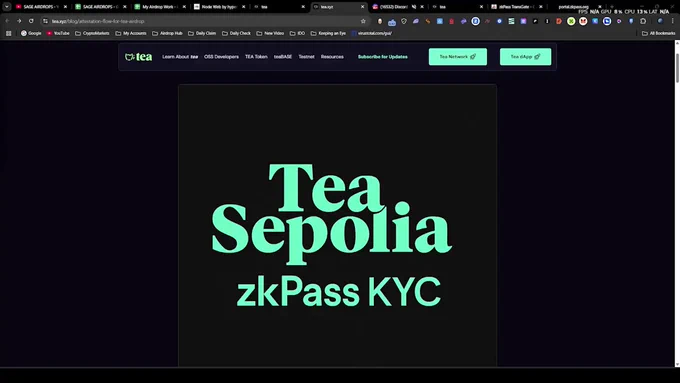
Task: Expand the New Video bookmark folder
Action: [x=270, y=33]
